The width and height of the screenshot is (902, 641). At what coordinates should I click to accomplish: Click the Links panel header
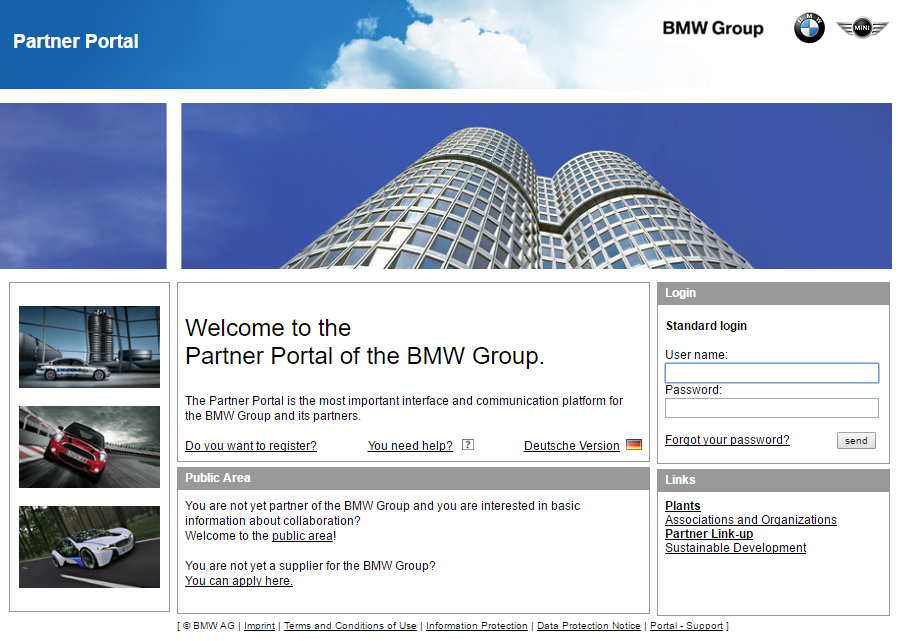point(773,480)
